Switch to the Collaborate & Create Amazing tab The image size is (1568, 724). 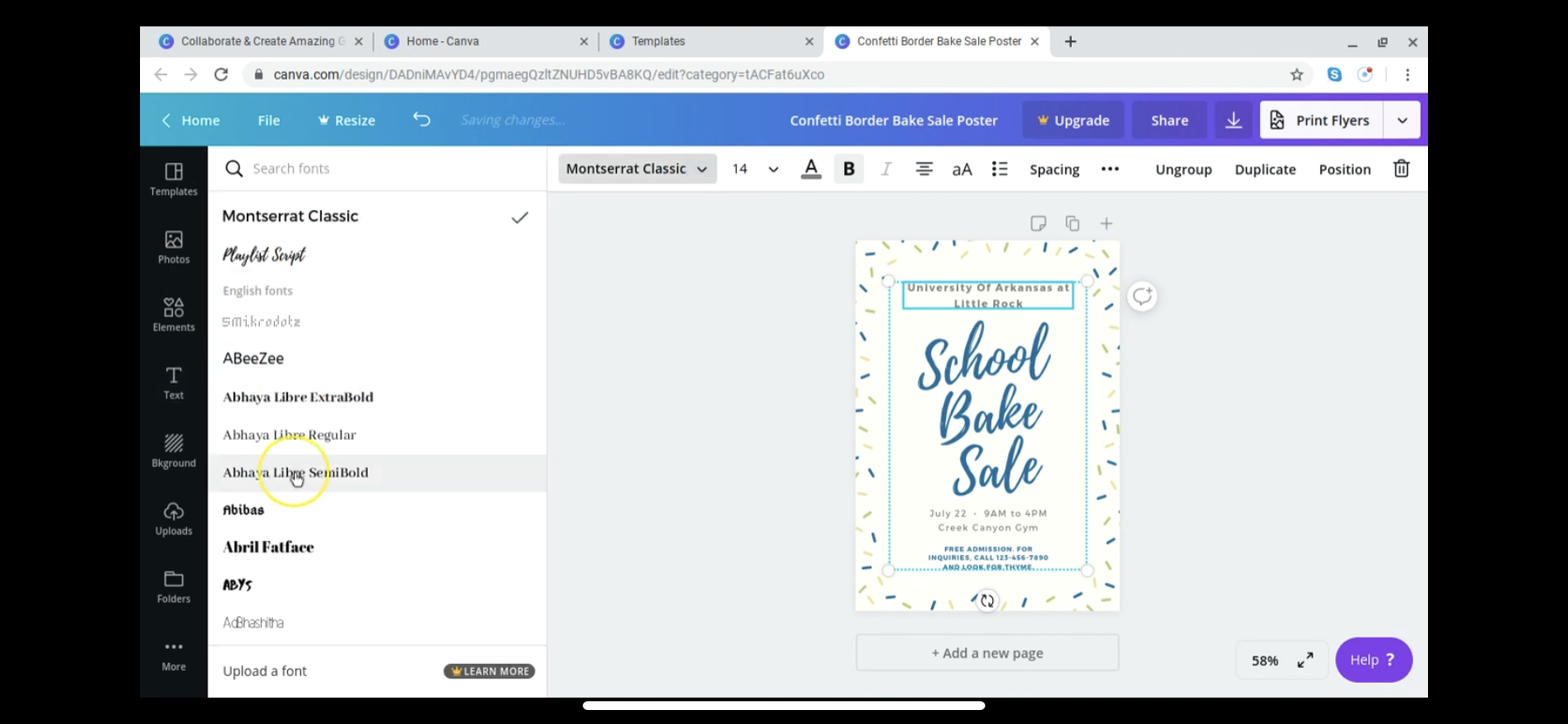pos(260,41)
